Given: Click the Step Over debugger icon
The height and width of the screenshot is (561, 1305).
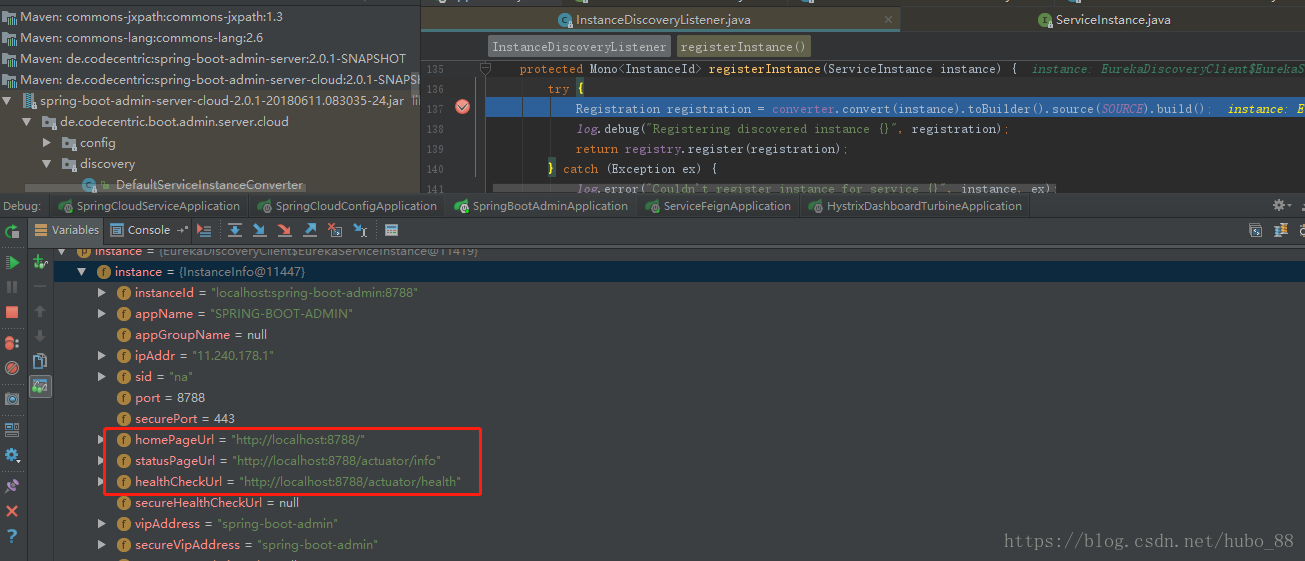Looking at the screenshot, I should coord(235,230).
